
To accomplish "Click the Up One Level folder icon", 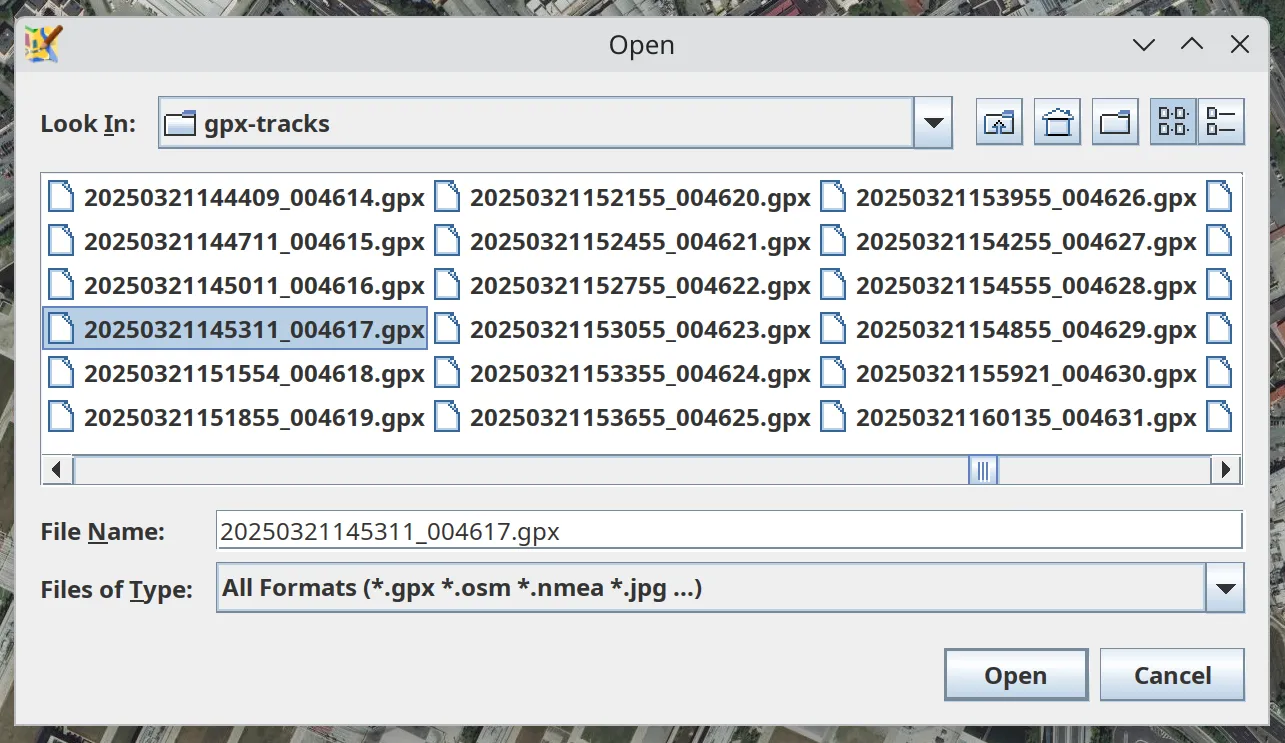I will coord(998,121).
